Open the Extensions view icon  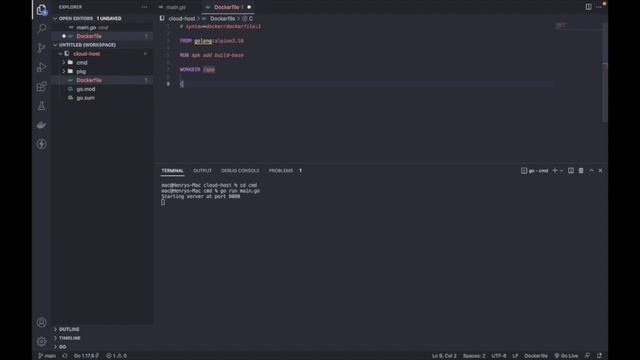41,86
